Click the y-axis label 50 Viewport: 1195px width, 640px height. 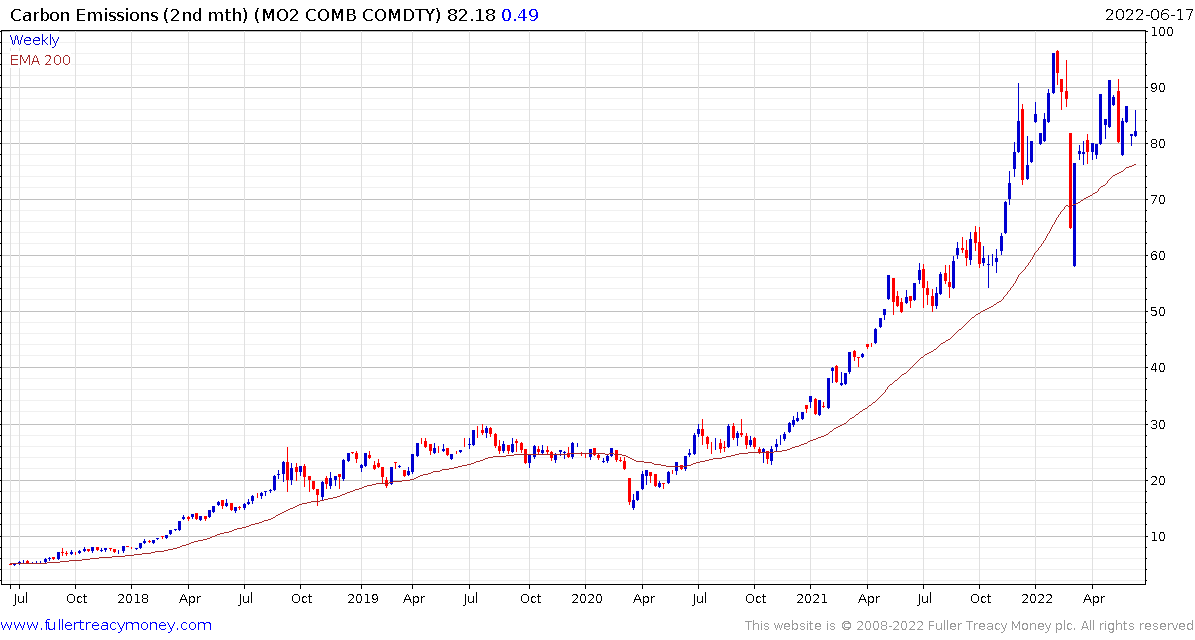(1160, 312)
